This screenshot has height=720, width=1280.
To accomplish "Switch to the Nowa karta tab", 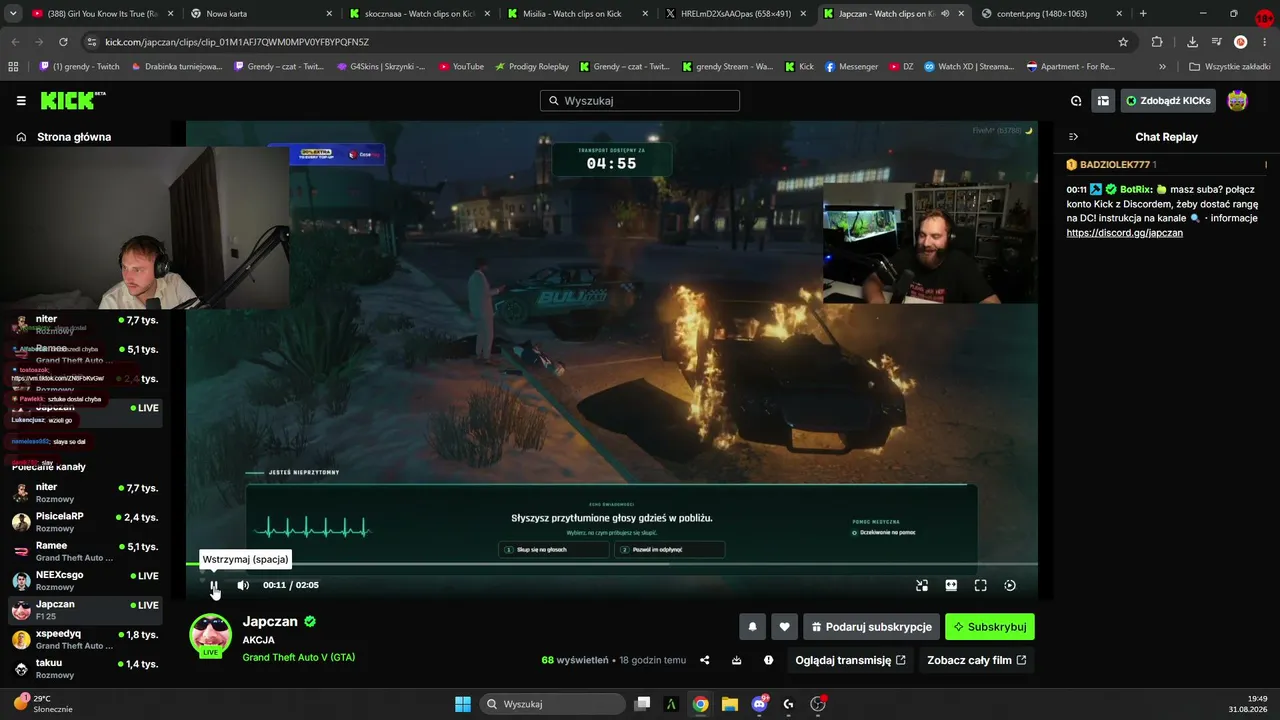I will (263, 14).
